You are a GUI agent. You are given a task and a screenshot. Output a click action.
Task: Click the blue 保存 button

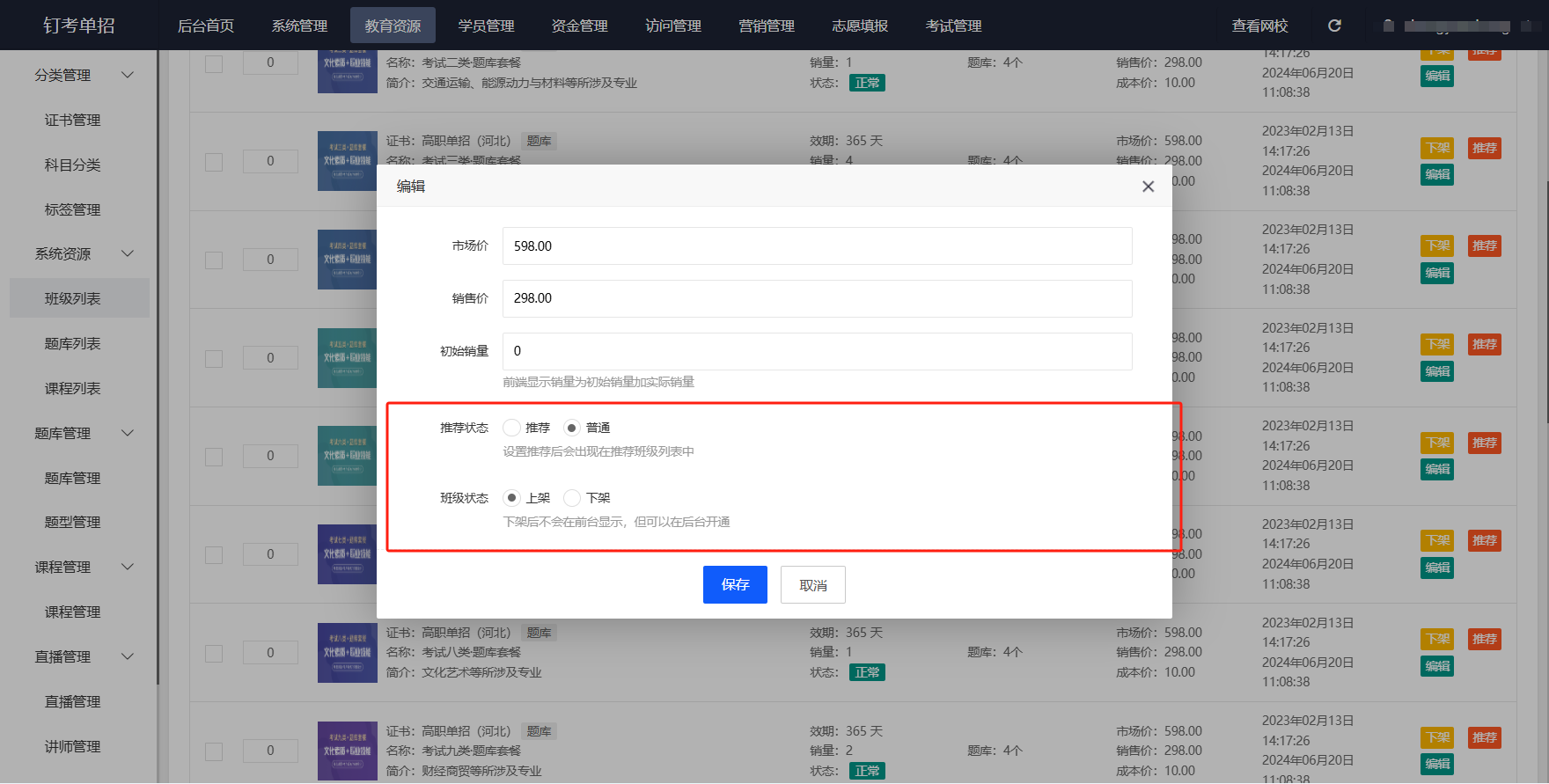pos(735,585)
